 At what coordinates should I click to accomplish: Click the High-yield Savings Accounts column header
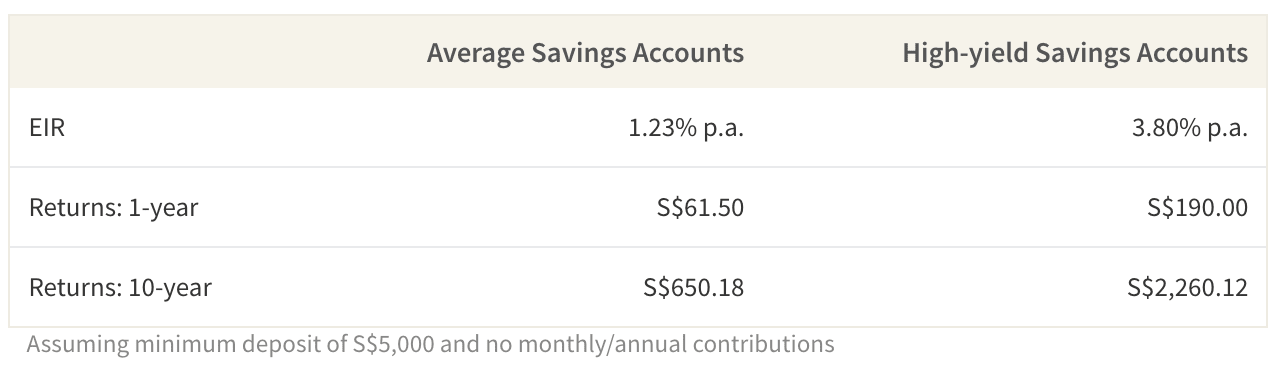pyautogui.click(x=1075, y=53)
